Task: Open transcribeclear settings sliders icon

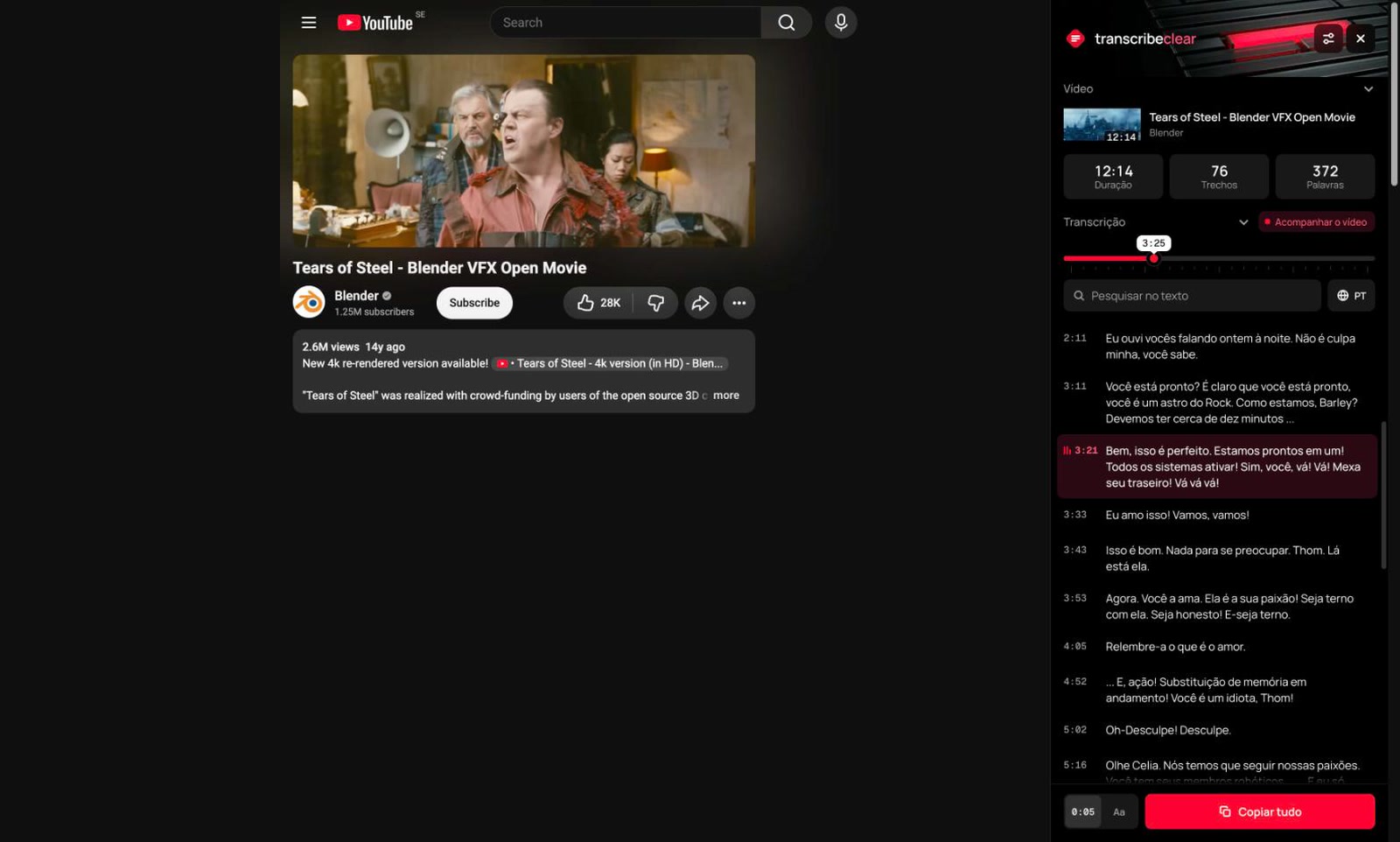Action: pyautogui.click(x=1328, y=39)
